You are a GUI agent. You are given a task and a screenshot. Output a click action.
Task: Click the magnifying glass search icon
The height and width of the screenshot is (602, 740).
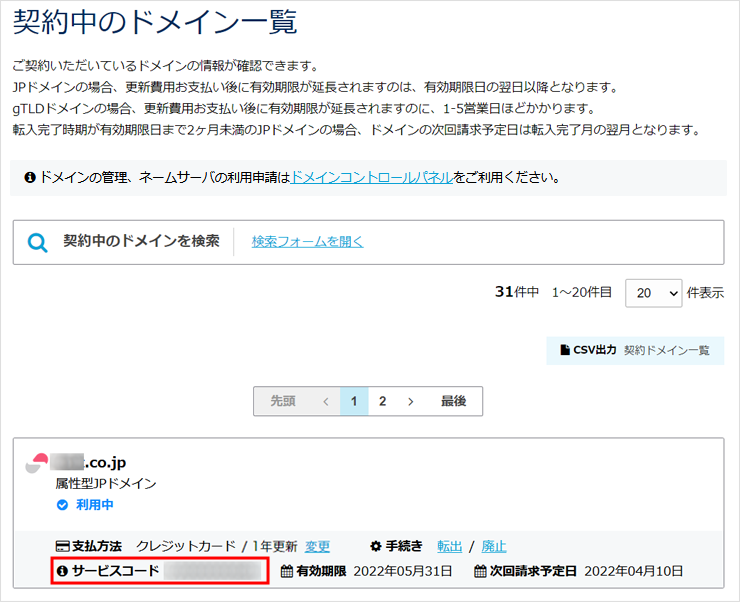click(x=37, y=242)
